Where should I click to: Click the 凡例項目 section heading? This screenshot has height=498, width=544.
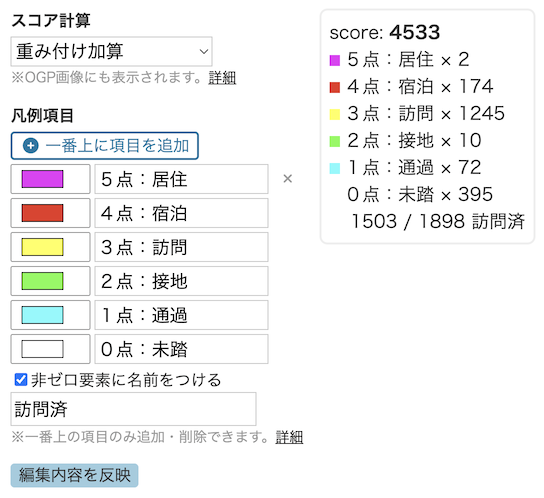point(43,116)
